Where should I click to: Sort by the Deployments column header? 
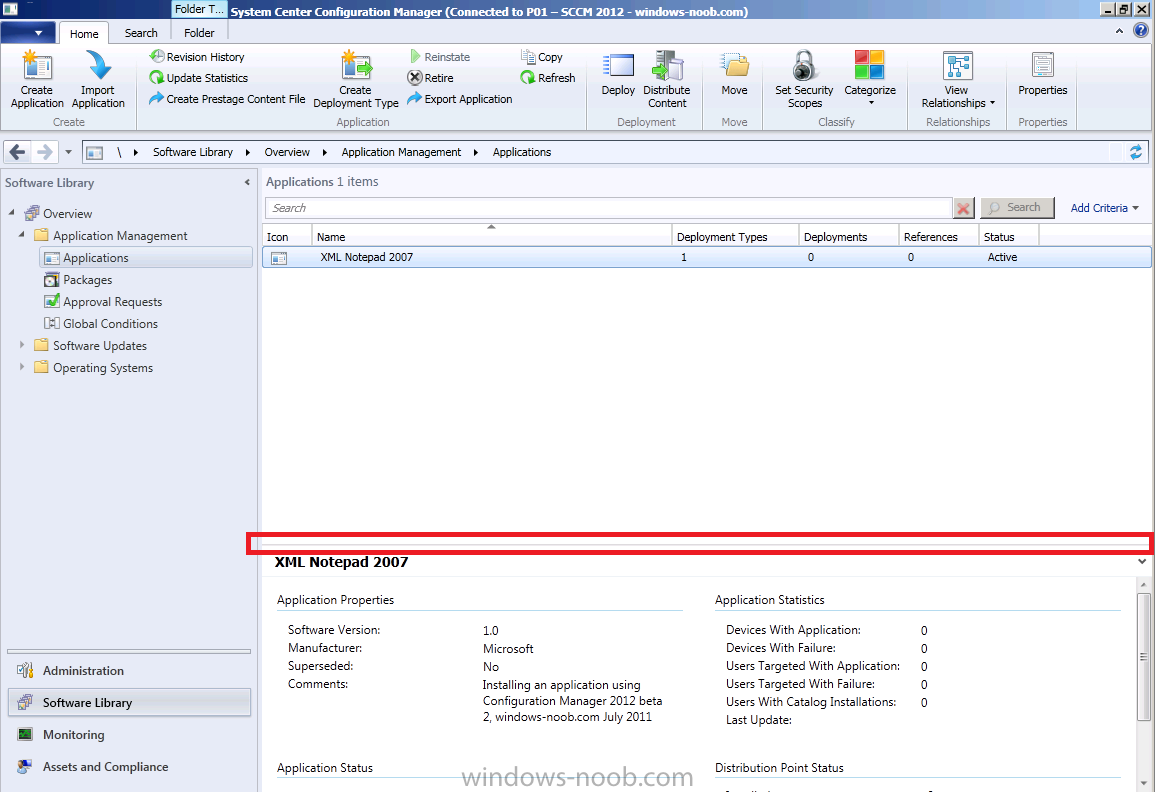point(849,236)
